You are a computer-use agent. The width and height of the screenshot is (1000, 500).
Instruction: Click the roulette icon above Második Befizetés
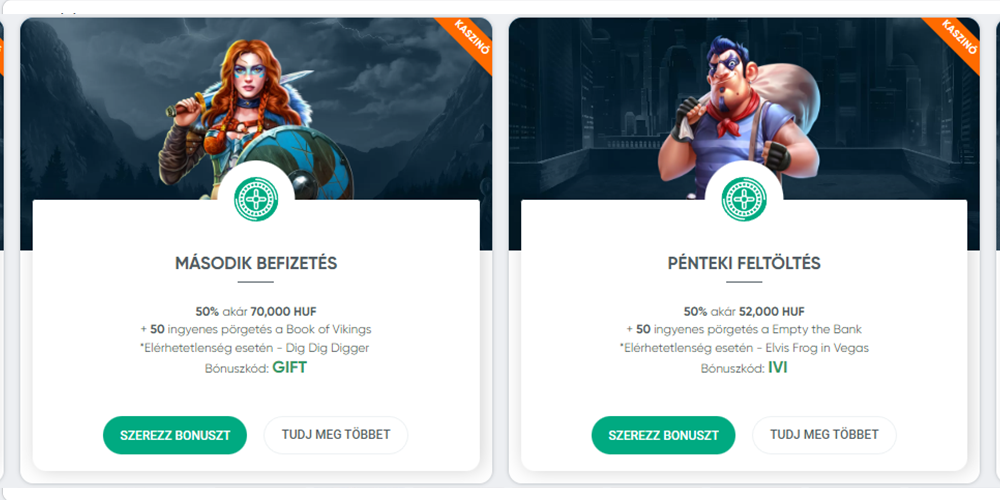pyautogui.click(x=256, y=198)
